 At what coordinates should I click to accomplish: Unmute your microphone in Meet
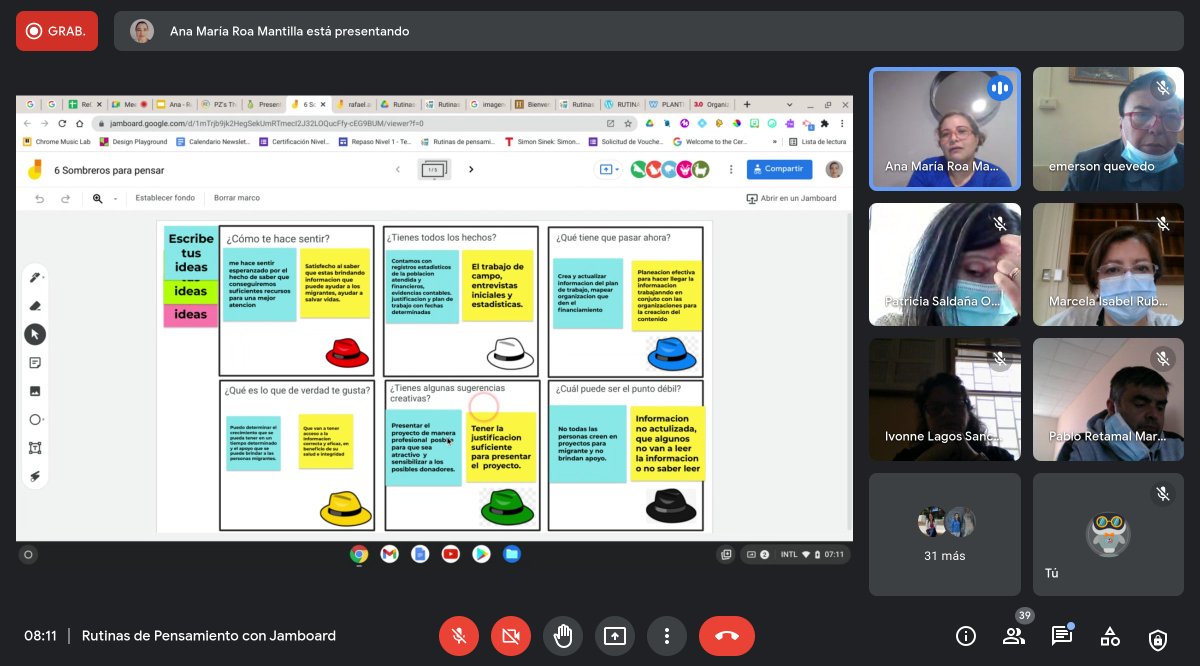tap(459, 635)
